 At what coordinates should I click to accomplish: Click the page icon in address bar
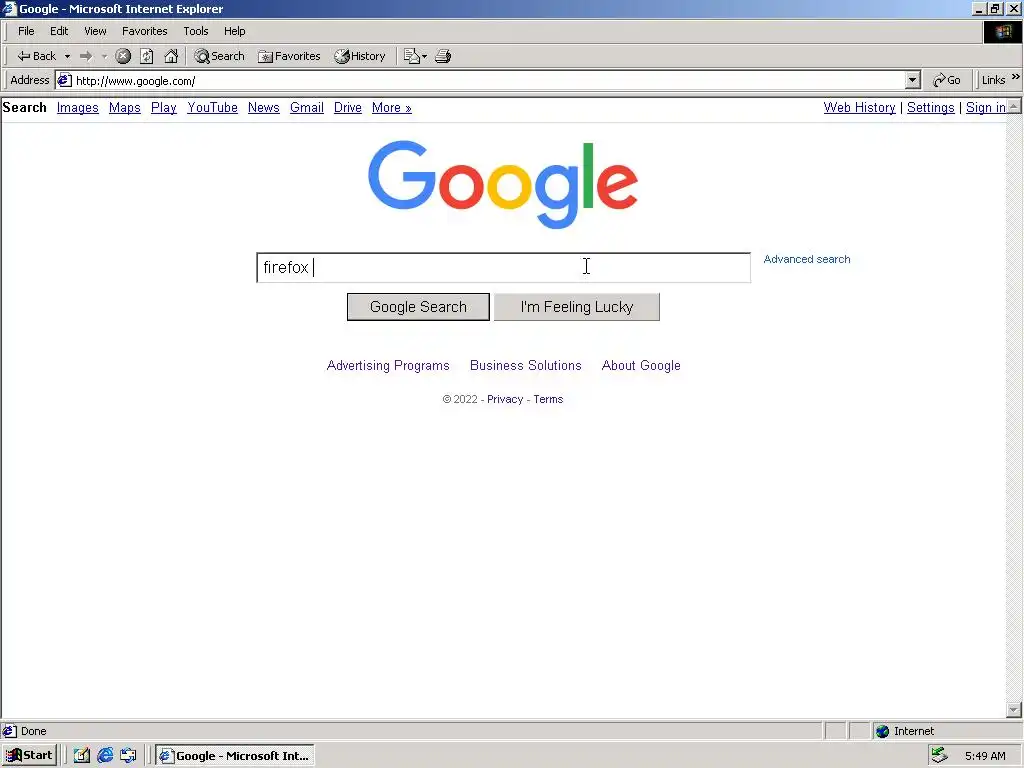tap(64, 80)
